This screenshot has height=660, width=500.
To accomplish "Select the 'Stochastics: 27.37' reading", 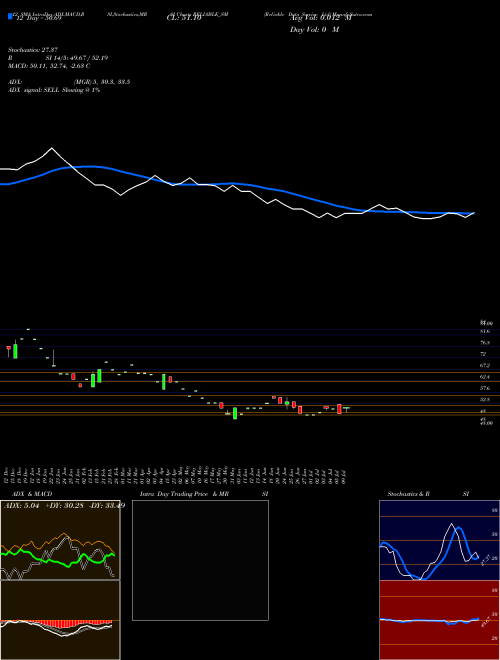I will pyautogui.click(x=35, y=50).
